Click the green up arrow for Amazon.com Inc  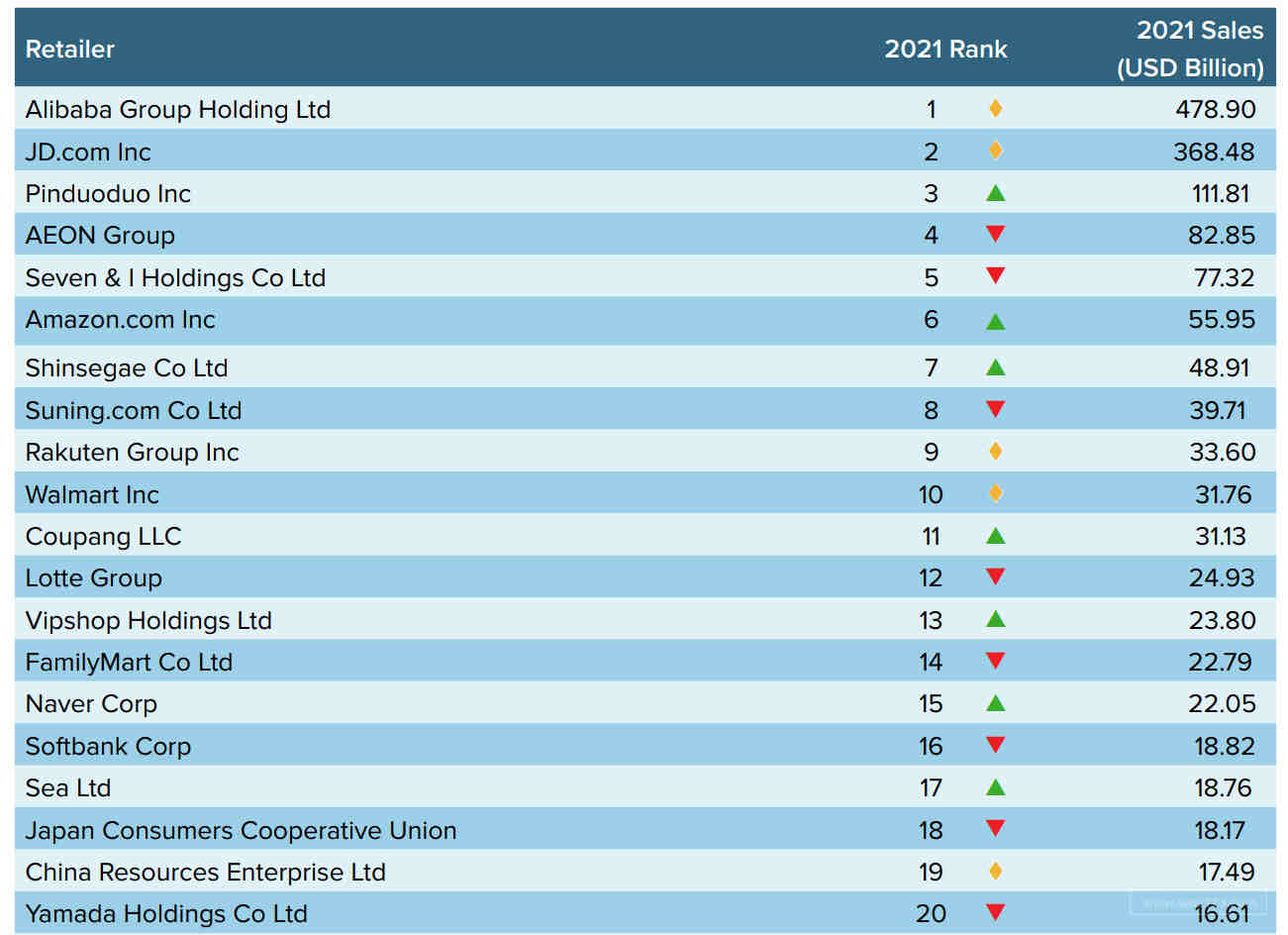[x=996, y=321]
